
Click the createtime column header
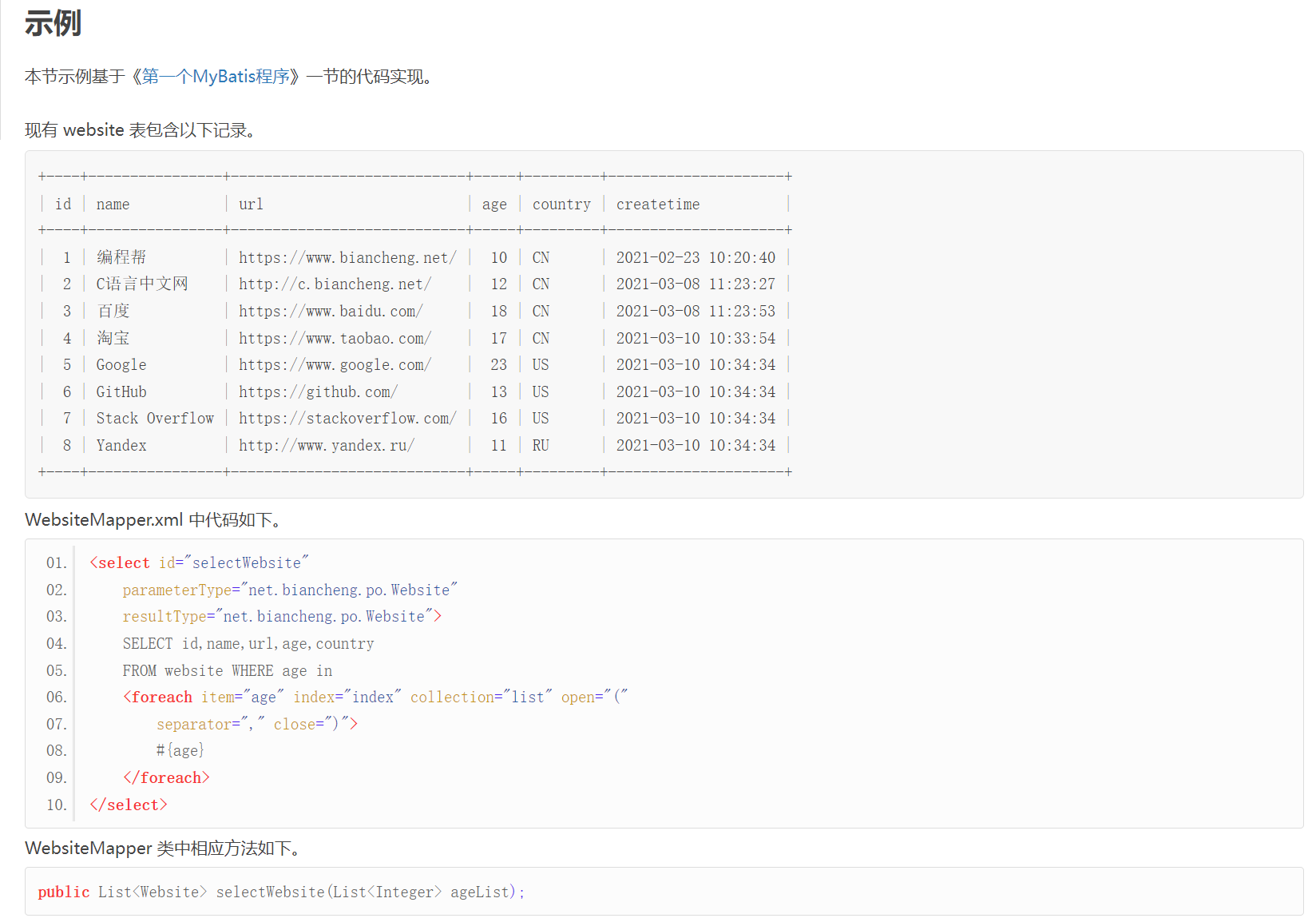[658, 205]
